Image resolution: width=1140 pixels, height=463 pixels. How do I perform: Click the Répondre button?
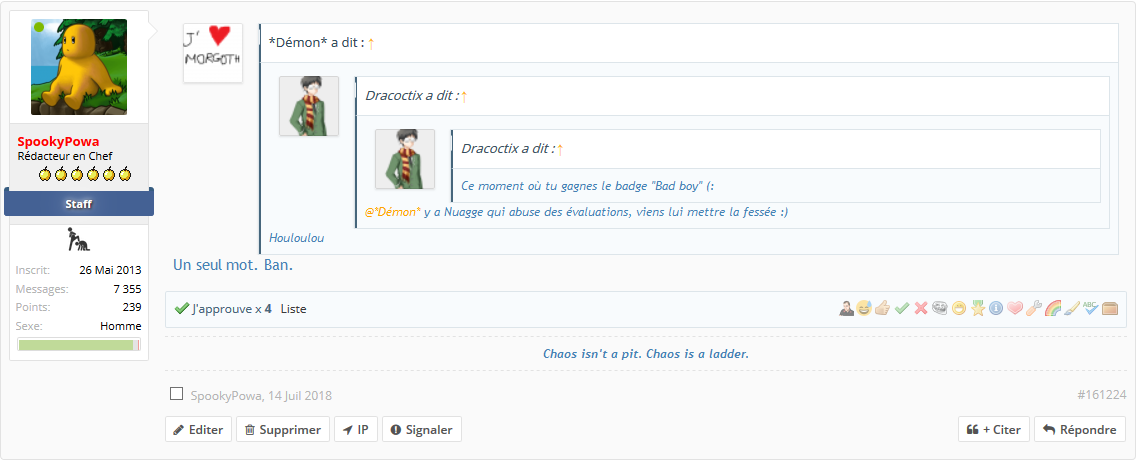click(1079, 430)
